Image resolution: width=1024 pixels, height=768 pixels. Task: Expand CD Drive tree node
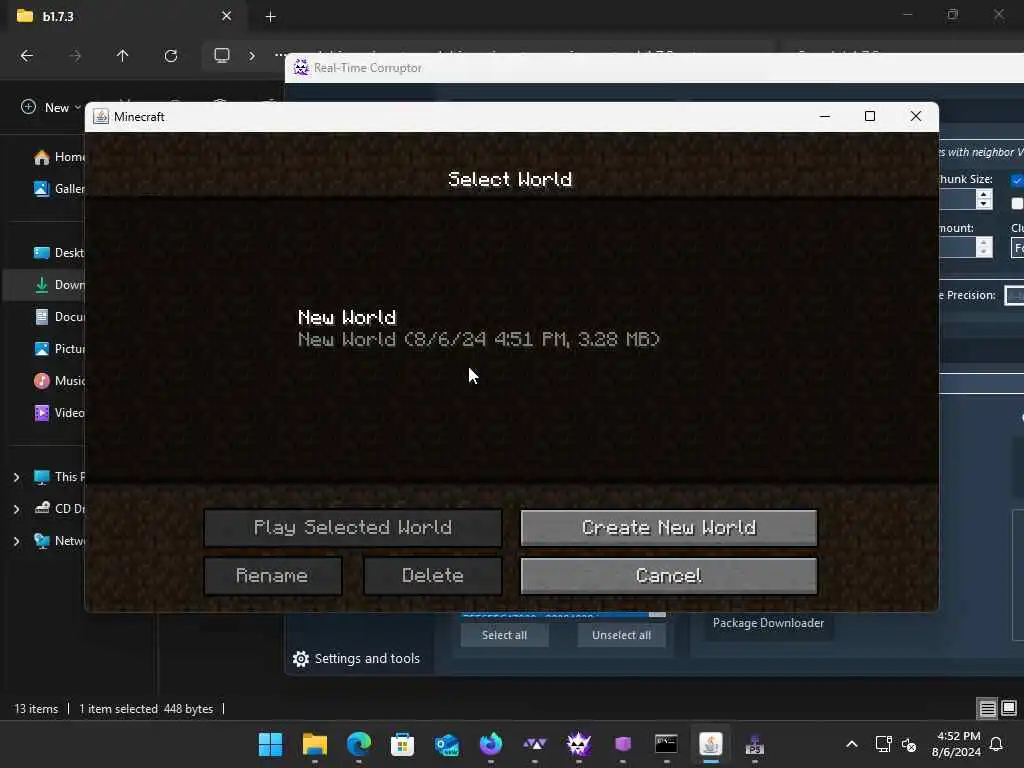click(x=16, y=509)
